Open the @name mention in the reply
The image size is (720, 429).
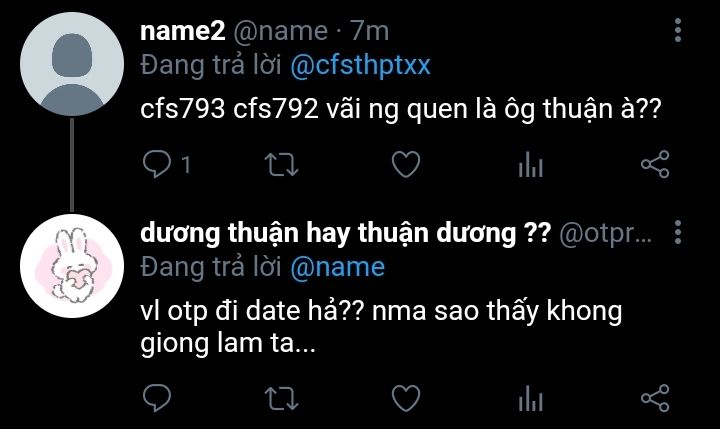338,267
